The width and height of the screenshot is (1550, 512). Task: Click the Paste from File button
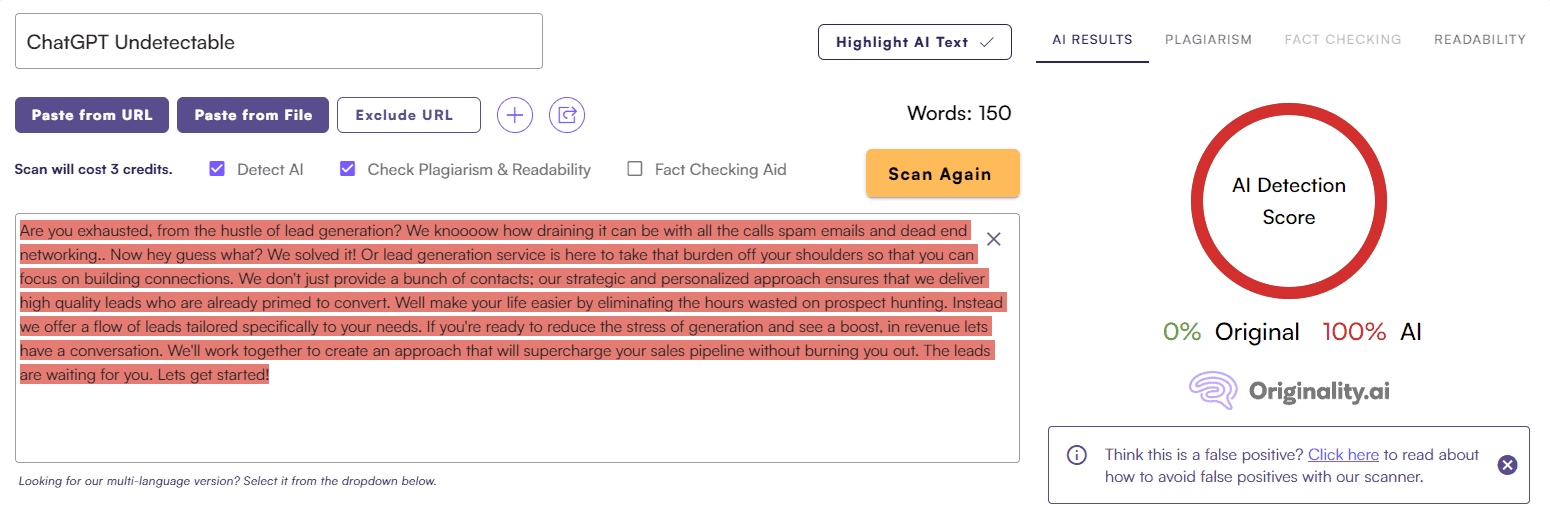253,115
